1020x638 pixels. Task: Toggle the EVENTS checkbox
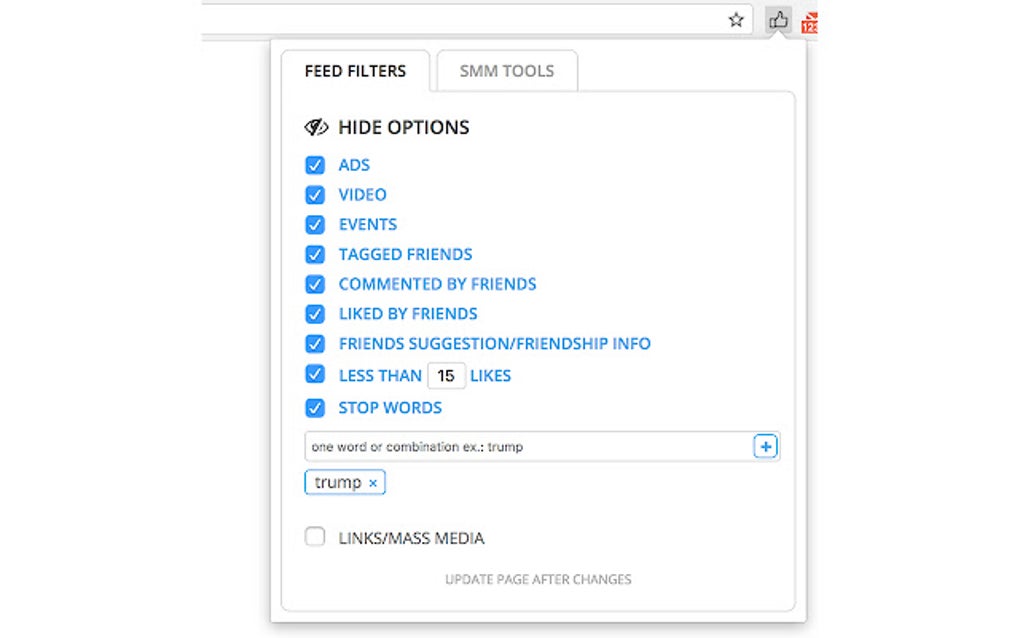[315, 224]
